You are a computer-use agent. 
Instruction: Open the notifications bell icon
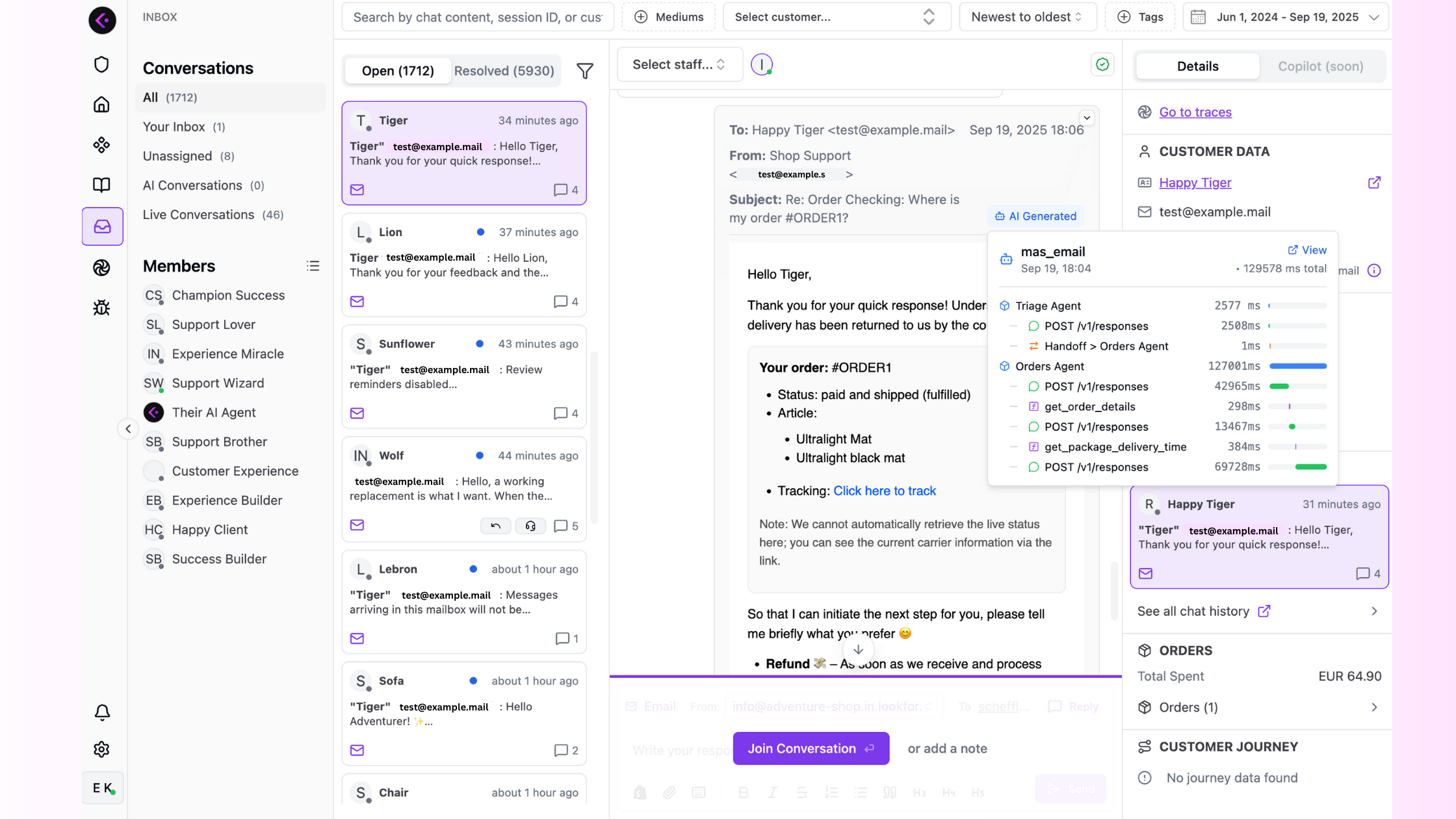102,712
